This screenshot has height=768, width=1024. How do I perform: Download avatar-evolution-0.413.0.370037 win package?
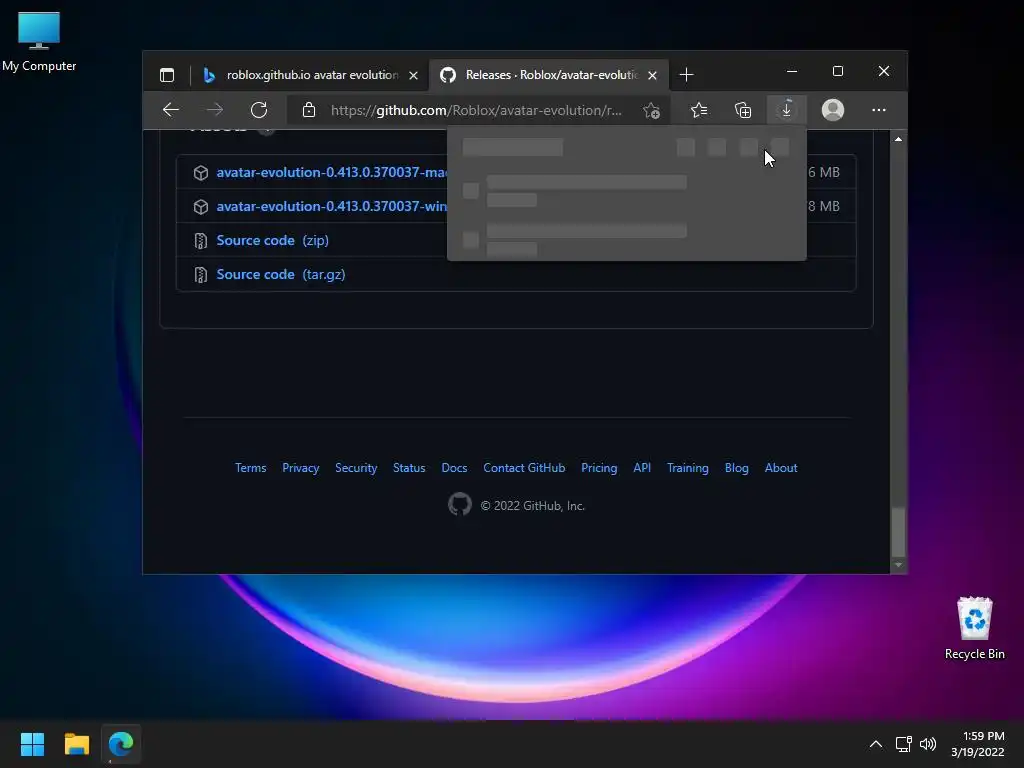coord(332,206)
